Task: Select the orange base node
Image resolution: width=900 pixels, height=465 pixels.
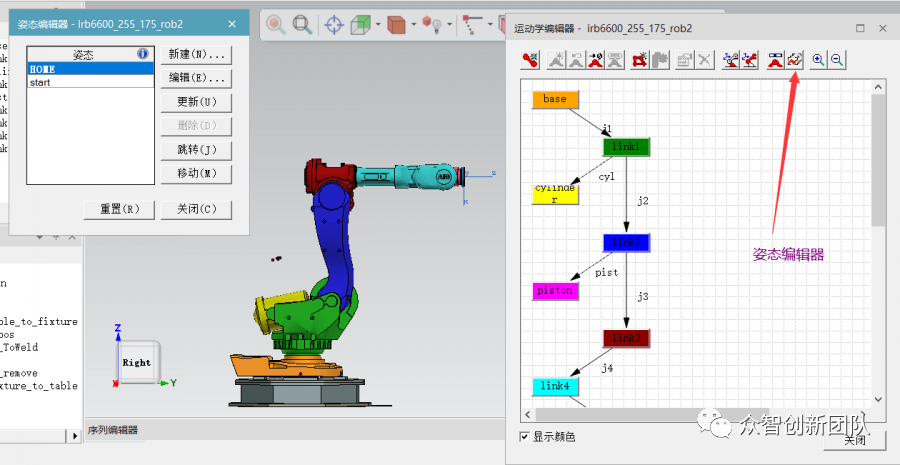Action: click(555, 99)
